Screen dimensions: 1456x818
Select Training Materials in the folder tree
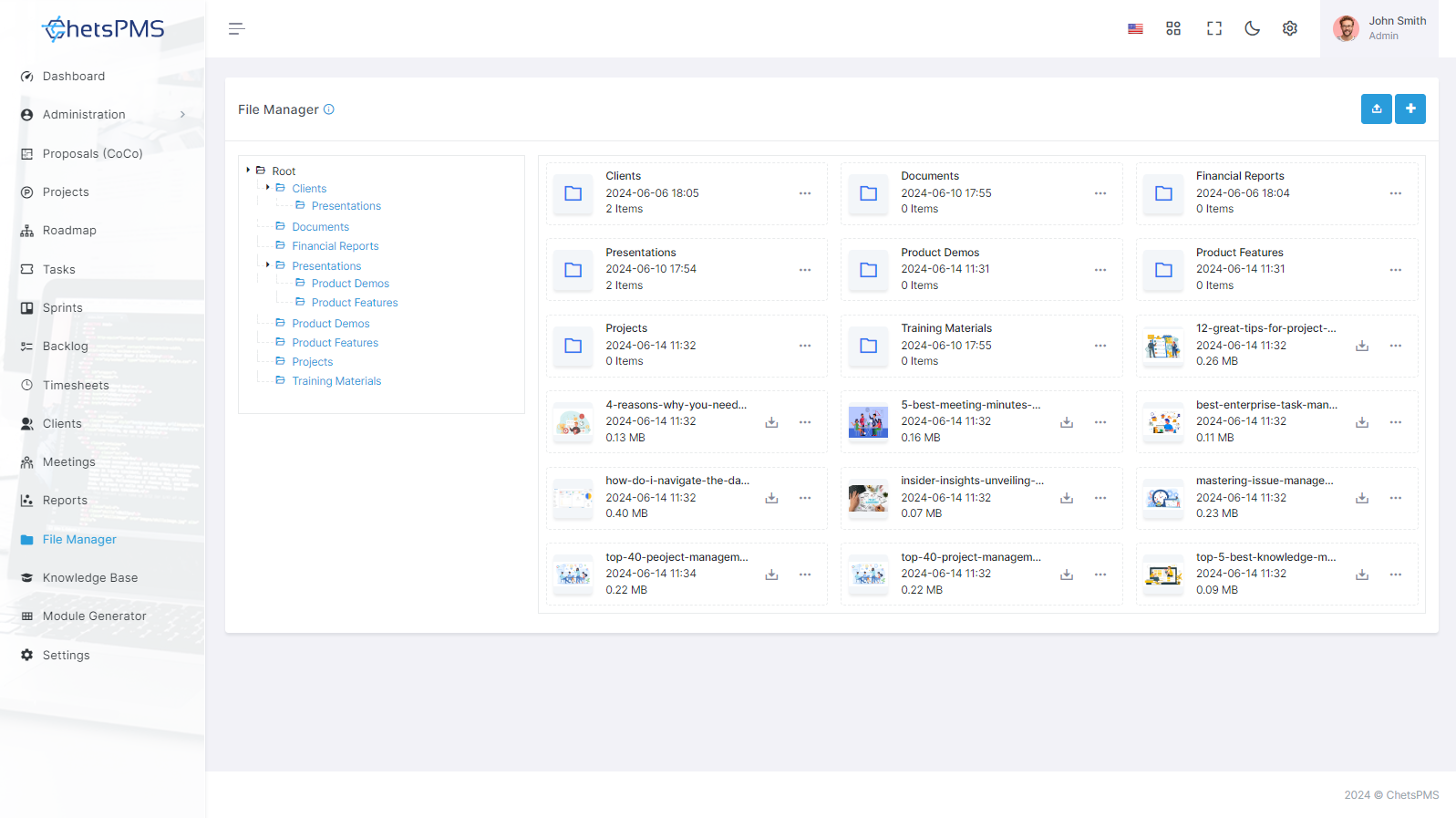point(336,381)
